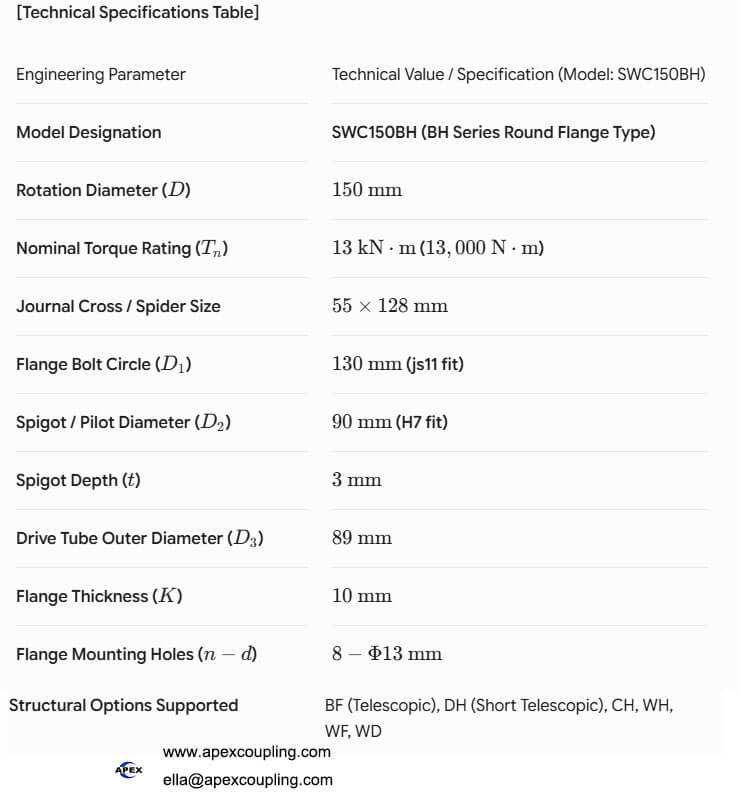Select the 90 mm (H7 fit) value

coord(390,422)
